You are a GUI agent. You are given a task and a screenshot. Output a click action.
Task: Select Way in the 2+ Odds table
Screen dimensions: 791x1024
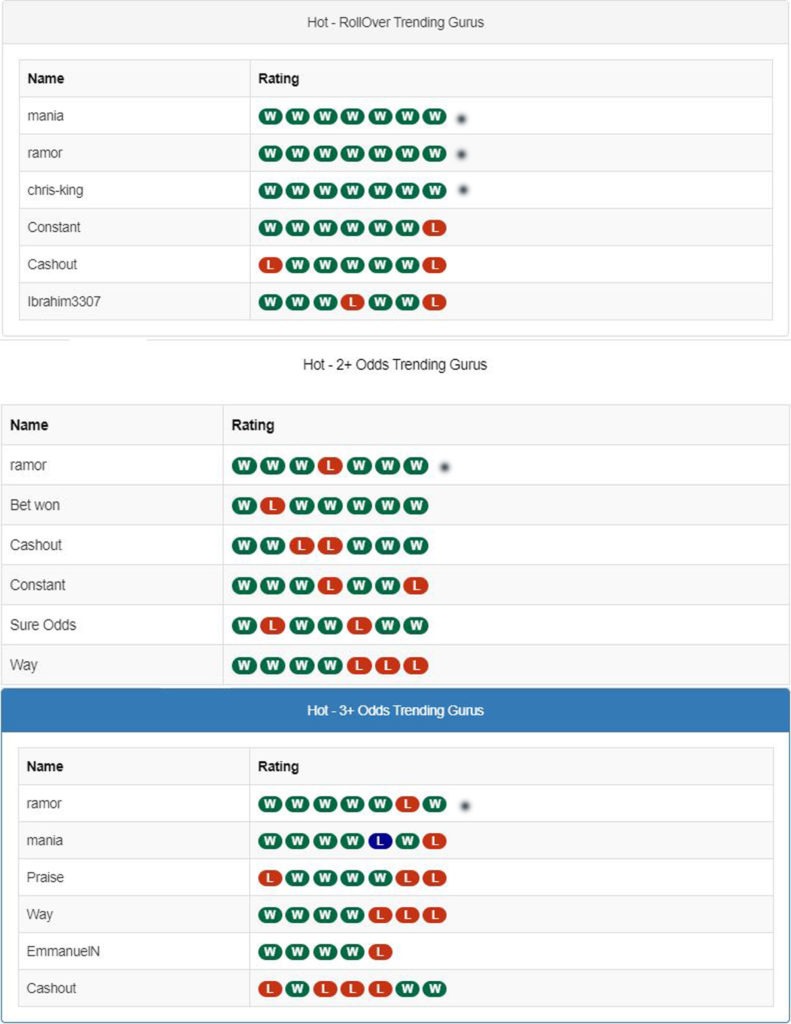24,665
